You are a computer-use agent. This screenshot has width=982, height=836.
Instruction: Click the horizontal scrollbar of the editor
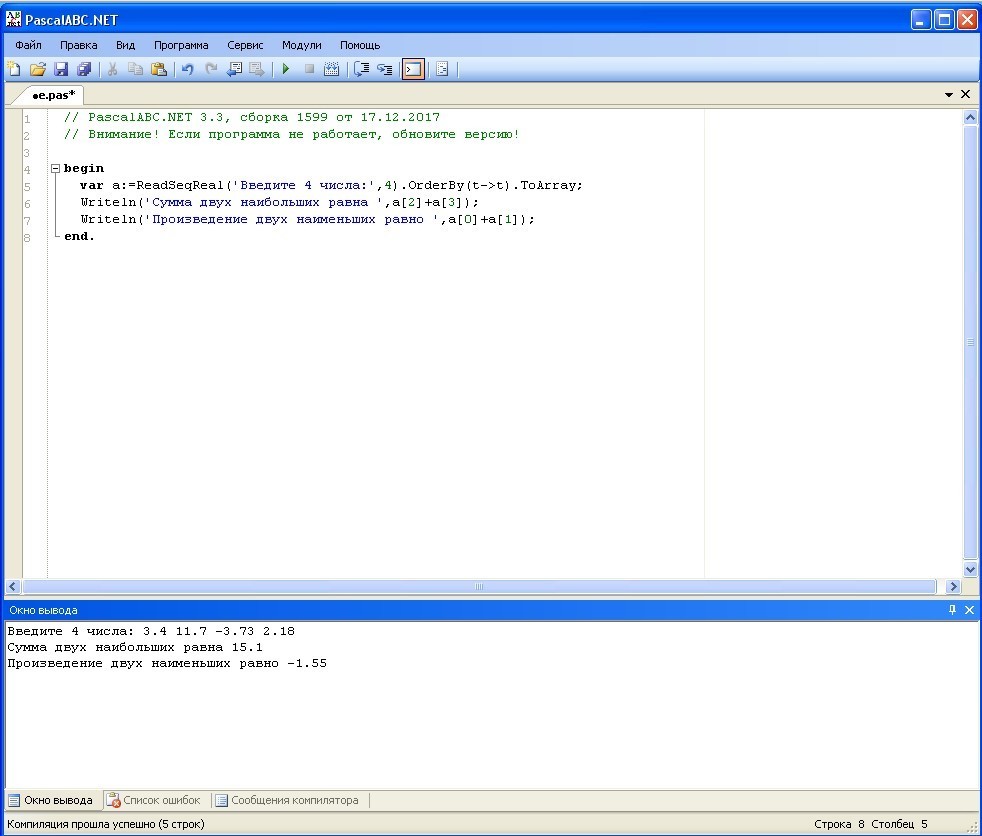pyautogui.click(x=480, y=587)
